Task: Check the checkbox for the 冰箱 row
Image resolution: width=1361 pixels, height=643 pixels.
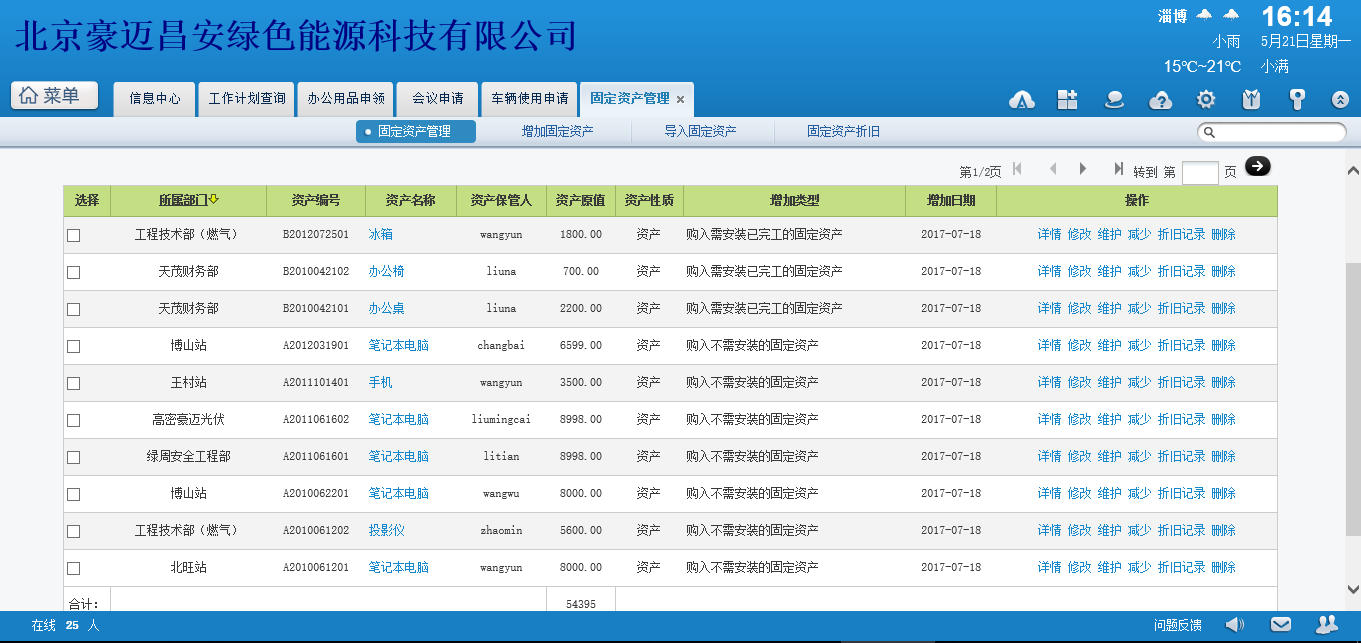Action: [73, 235]
